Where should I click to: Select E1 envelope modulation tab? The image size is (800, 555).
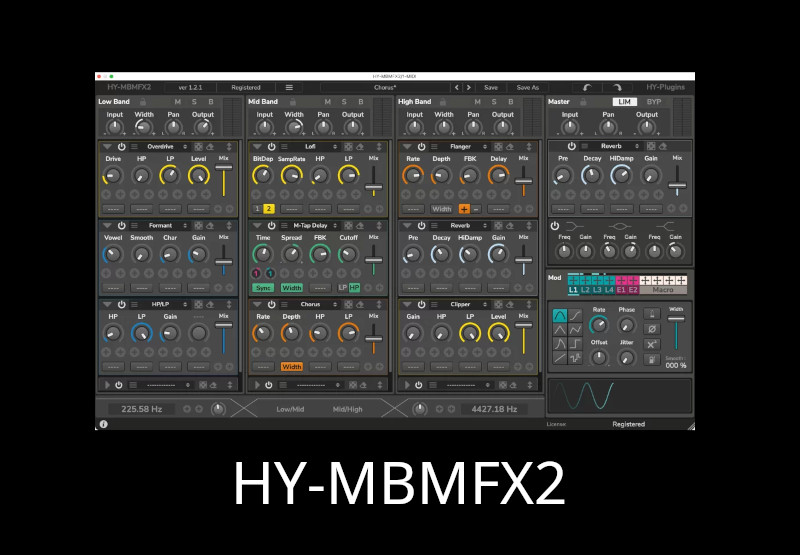(621, 290)
